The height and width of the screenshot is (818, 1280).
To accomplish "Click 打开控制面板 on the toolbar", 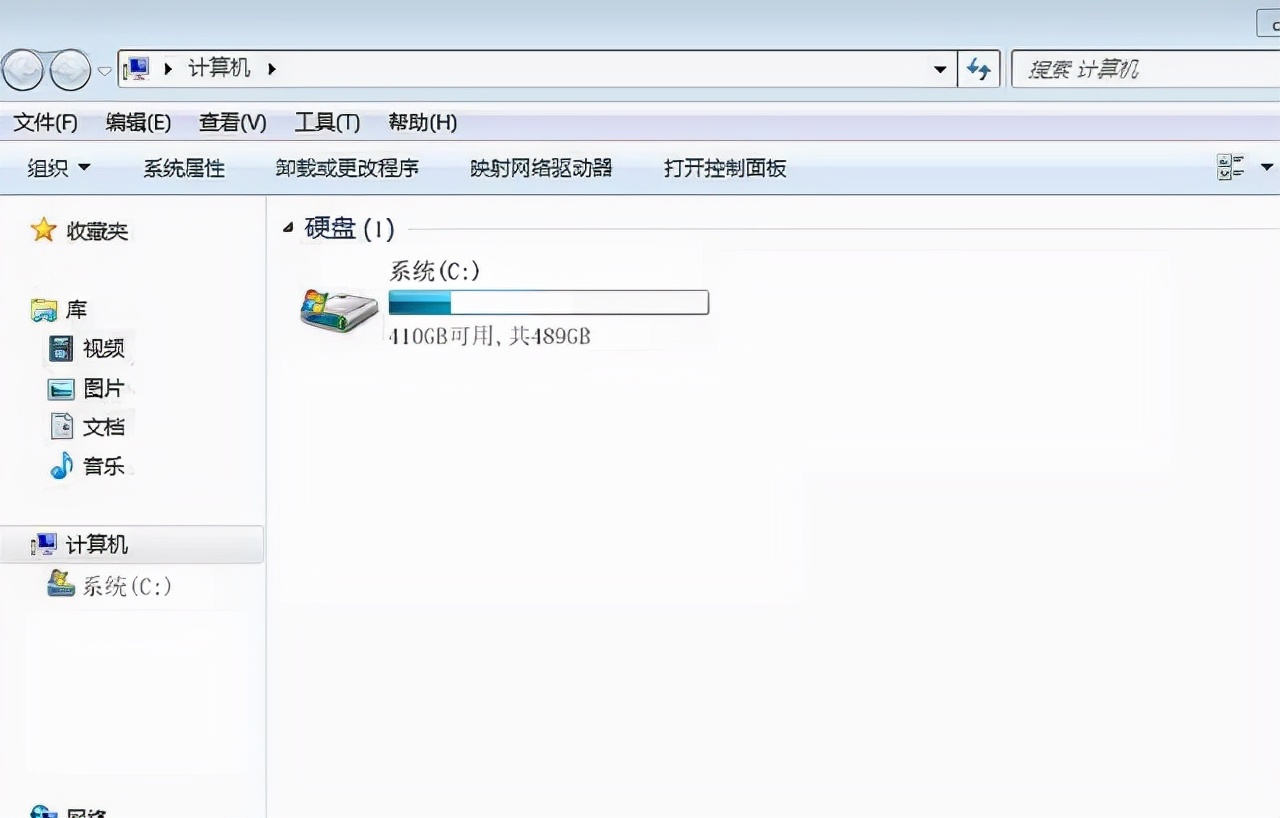I will pyautogui.click(x=727, y=168).
